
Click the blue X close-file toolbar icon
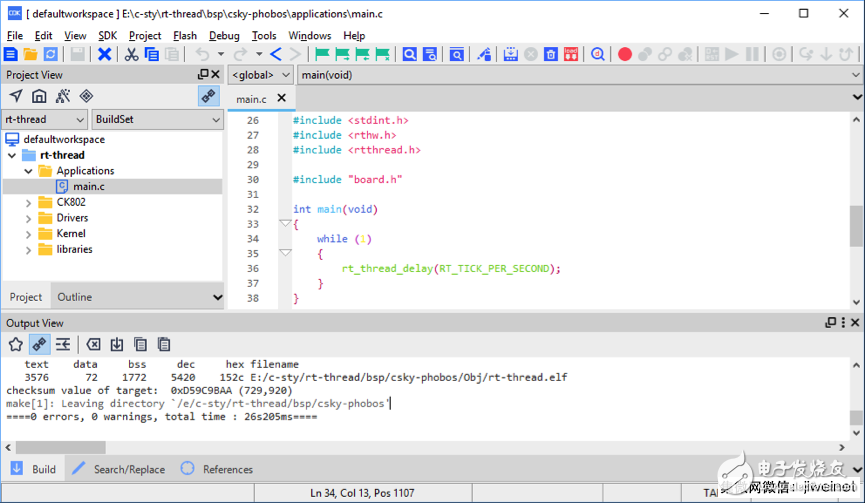(104, 54)
